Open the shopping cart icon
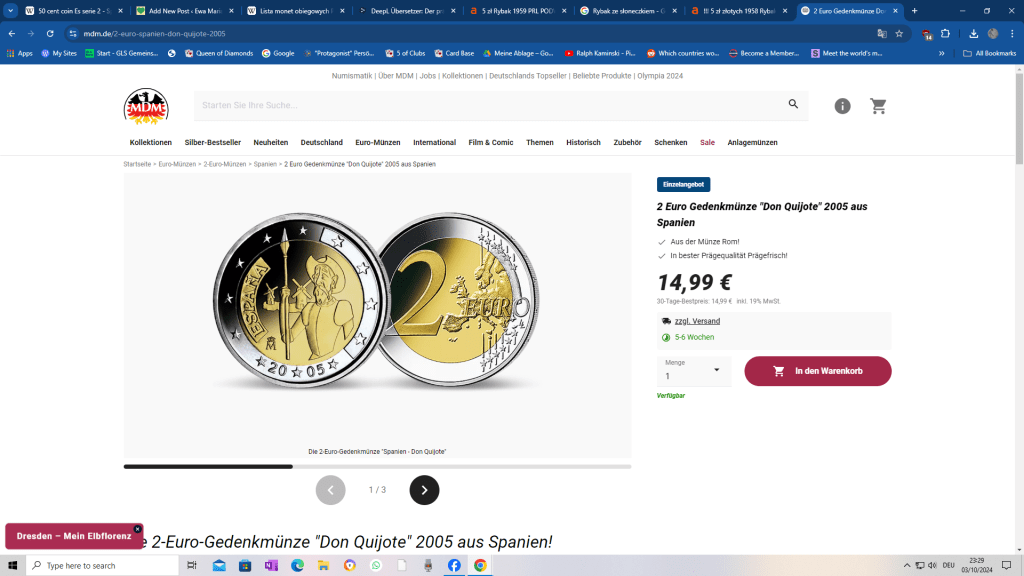The height and width of the screenshot is (576, 1024). [878, 106]
